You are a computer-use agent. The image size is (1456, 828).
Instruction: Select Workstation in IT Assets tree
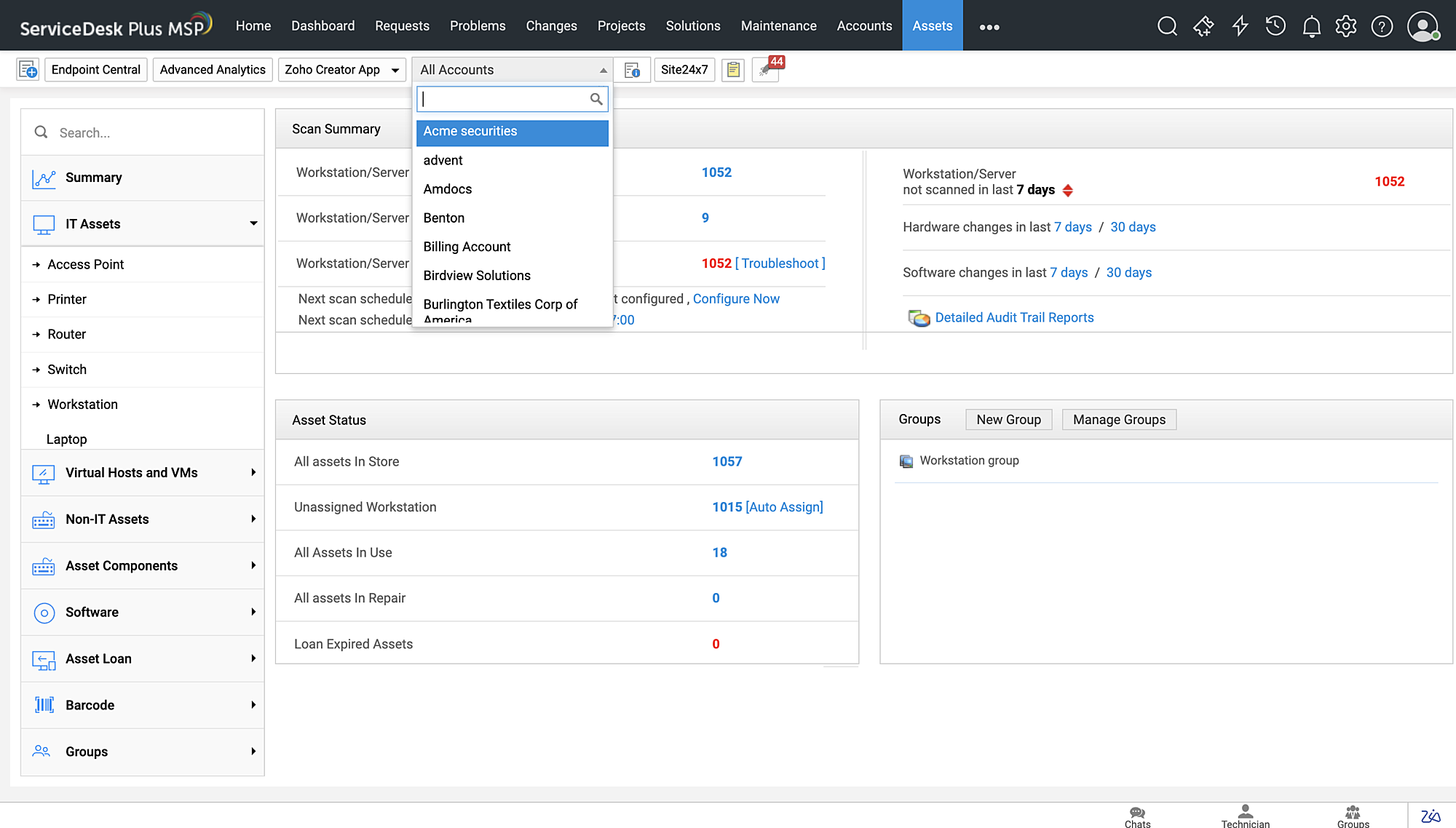coord(82,405)
